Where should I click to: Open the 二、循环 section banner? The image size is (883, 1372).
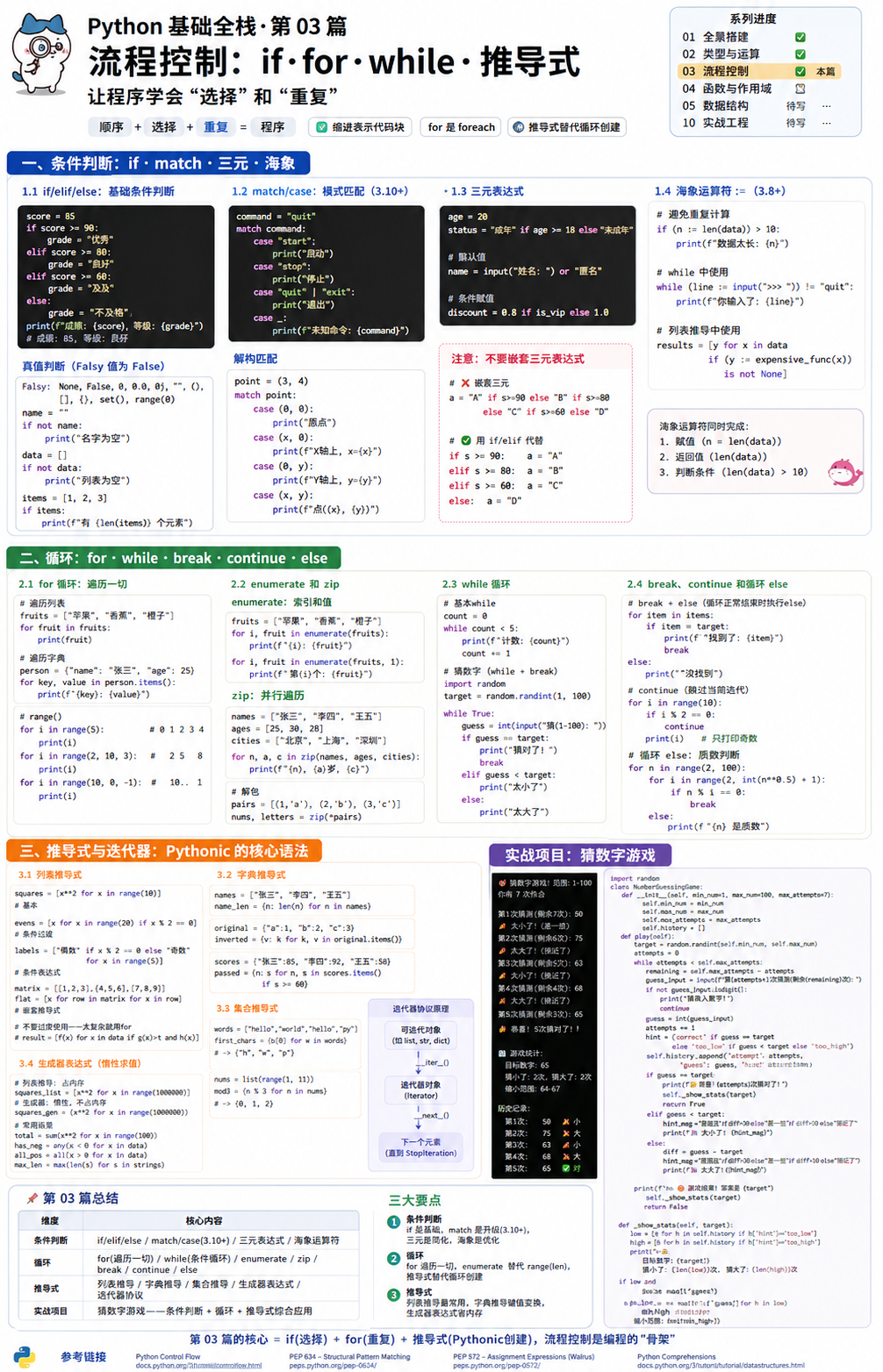174,558
